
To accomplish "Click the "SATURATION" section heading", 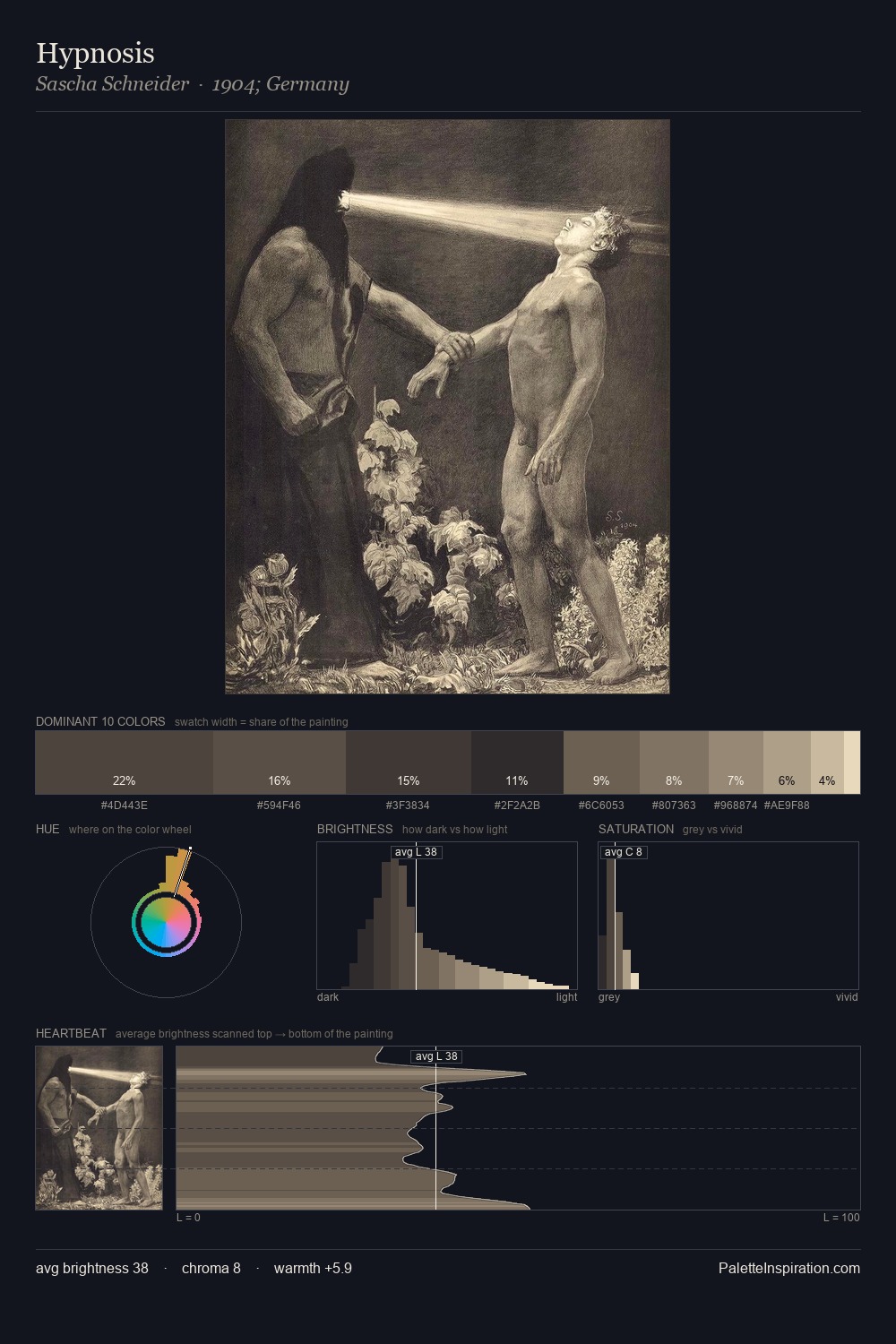I will point(636,830).
